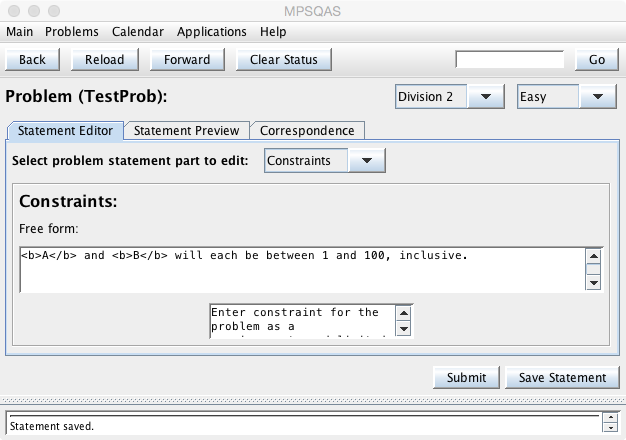Switch to the Statement Preview tab
The image size is (626, 440).
(x=187, y=130)
